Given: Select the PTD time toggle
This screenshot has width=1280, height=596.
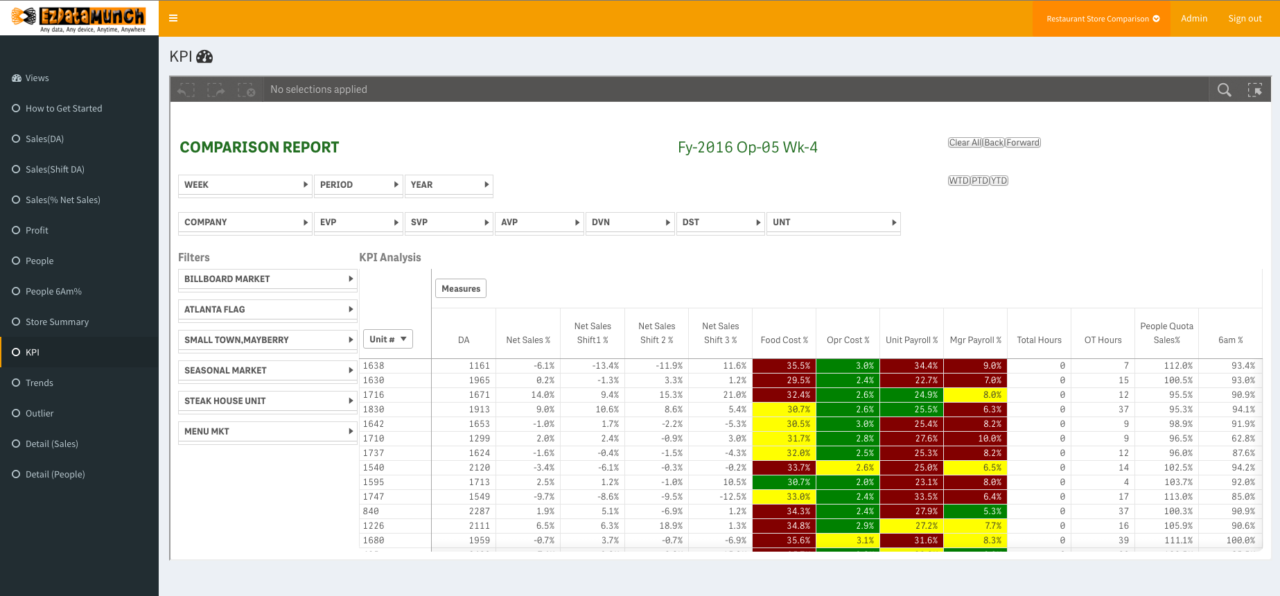Looking at the screenshot, I should (979, 180).
